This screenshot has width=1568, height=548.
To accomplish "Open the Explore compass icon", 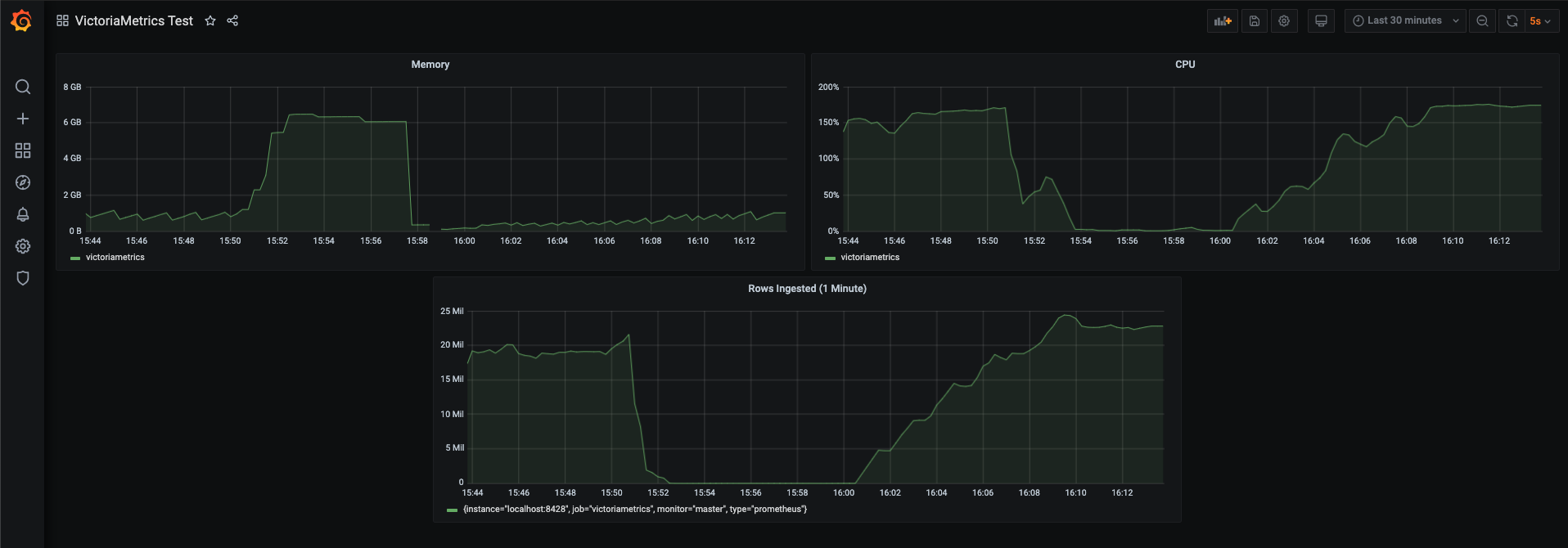I will click(23, 182).
